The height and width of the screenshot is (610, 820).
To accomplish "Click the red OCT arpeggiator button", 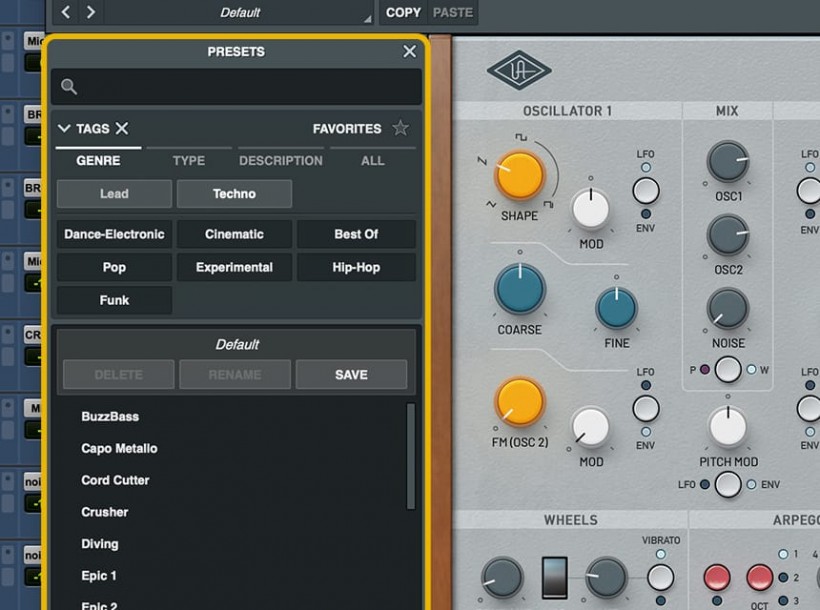I will point(759,578).
